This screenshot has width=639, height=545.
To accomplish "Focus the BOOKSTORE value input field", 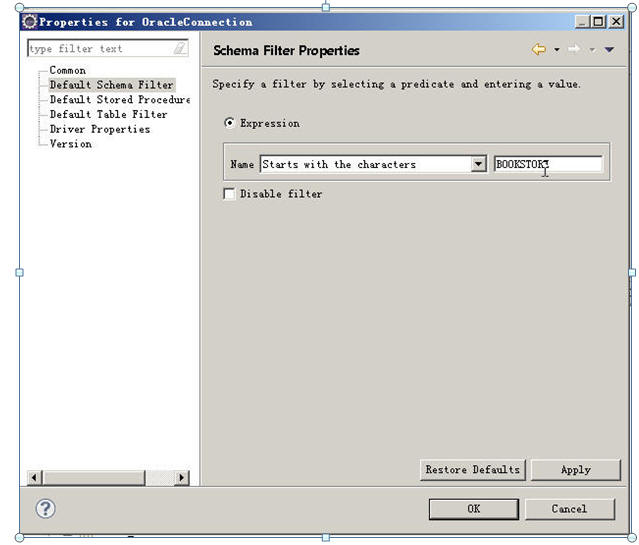I will 548,164.
